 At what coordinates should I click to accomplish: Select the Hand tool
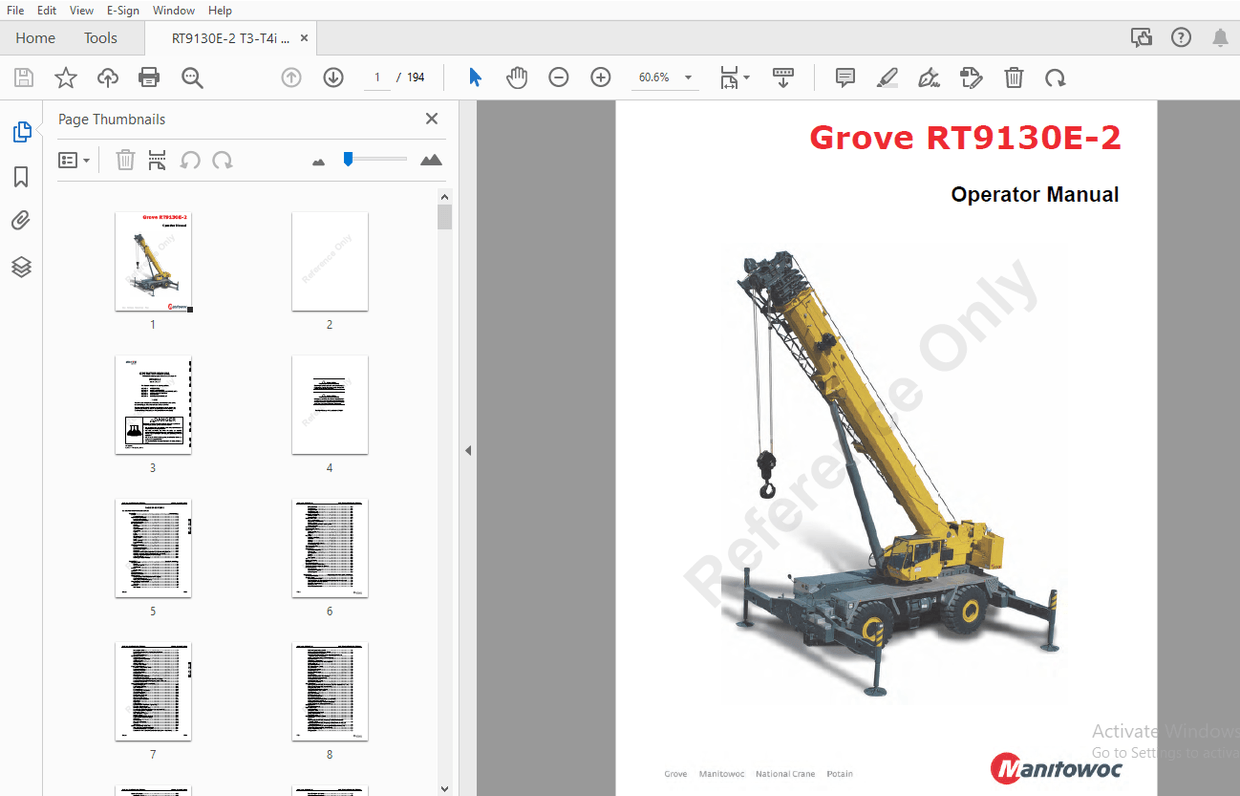pos(517,77)
